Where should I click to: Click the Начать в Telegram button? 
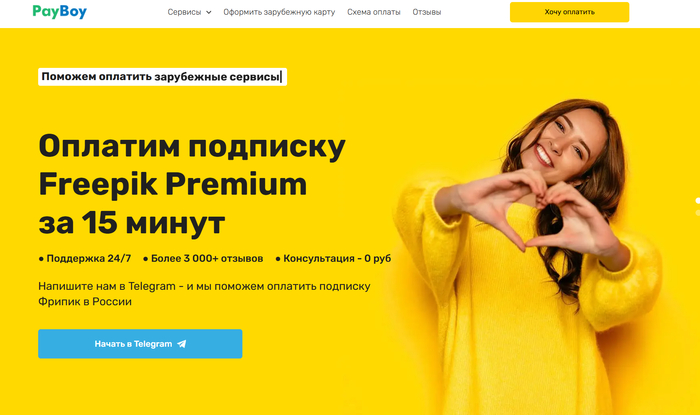click(140, 344)
